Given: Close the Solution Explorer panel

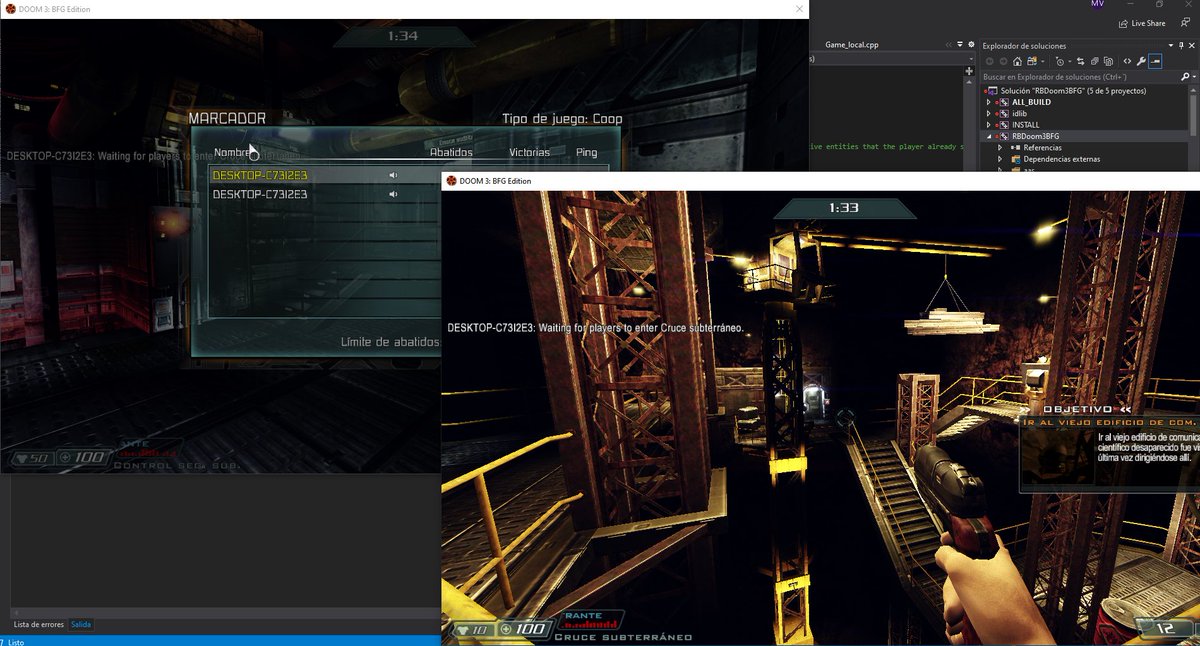Looking at the screenshot, I should (x=1192, y=46).
